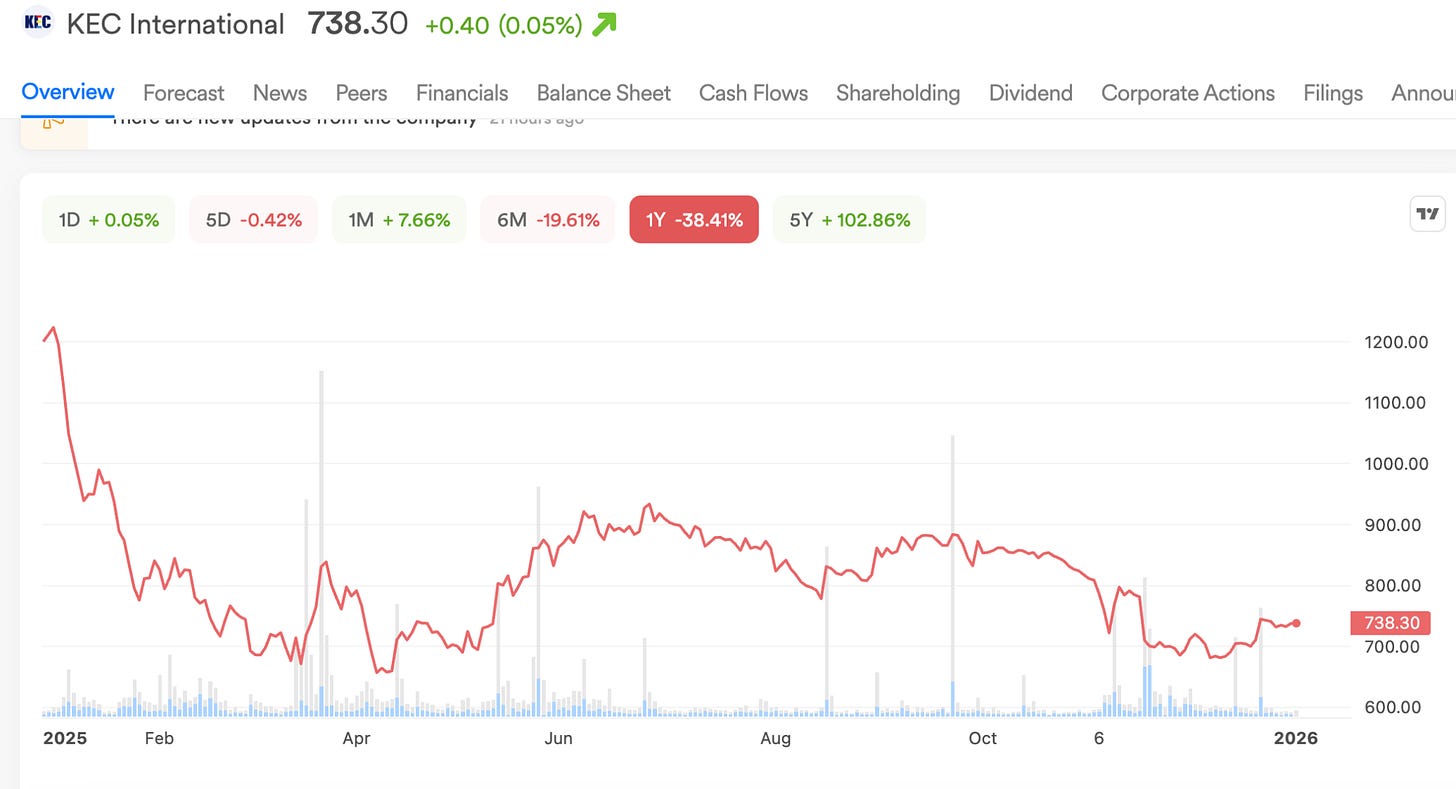
Task: Select the 6M timeframe button
Action: point(548,220)
